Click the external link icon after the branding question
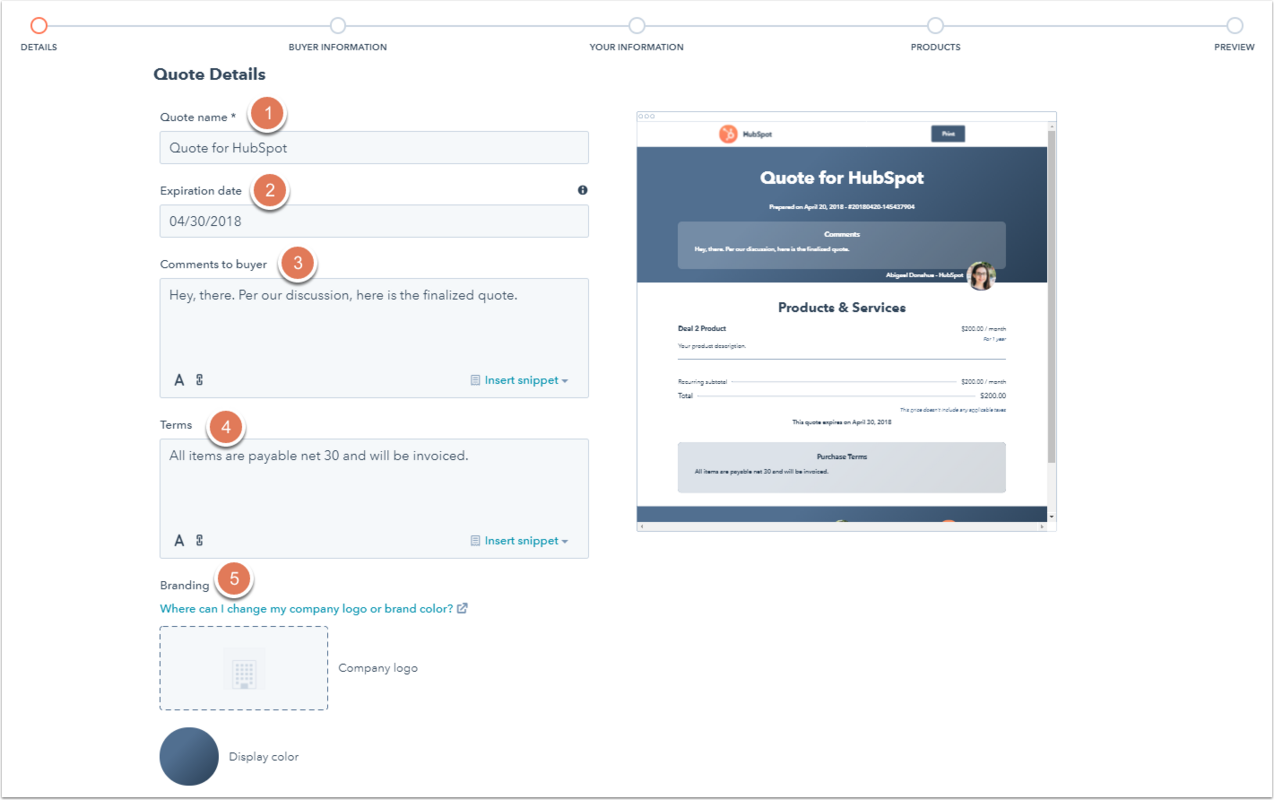Viewport: 1274px width, 800px height. pyautogui.click(x=461, y=608)
